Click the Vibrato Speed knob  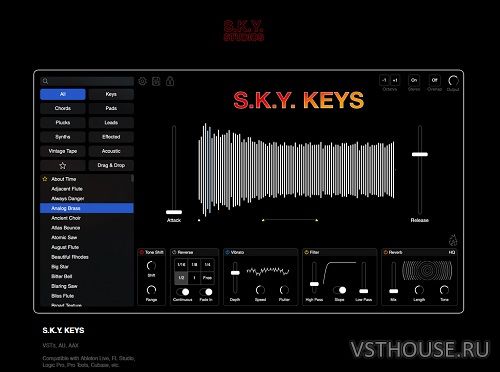click(x=260, y=290)
